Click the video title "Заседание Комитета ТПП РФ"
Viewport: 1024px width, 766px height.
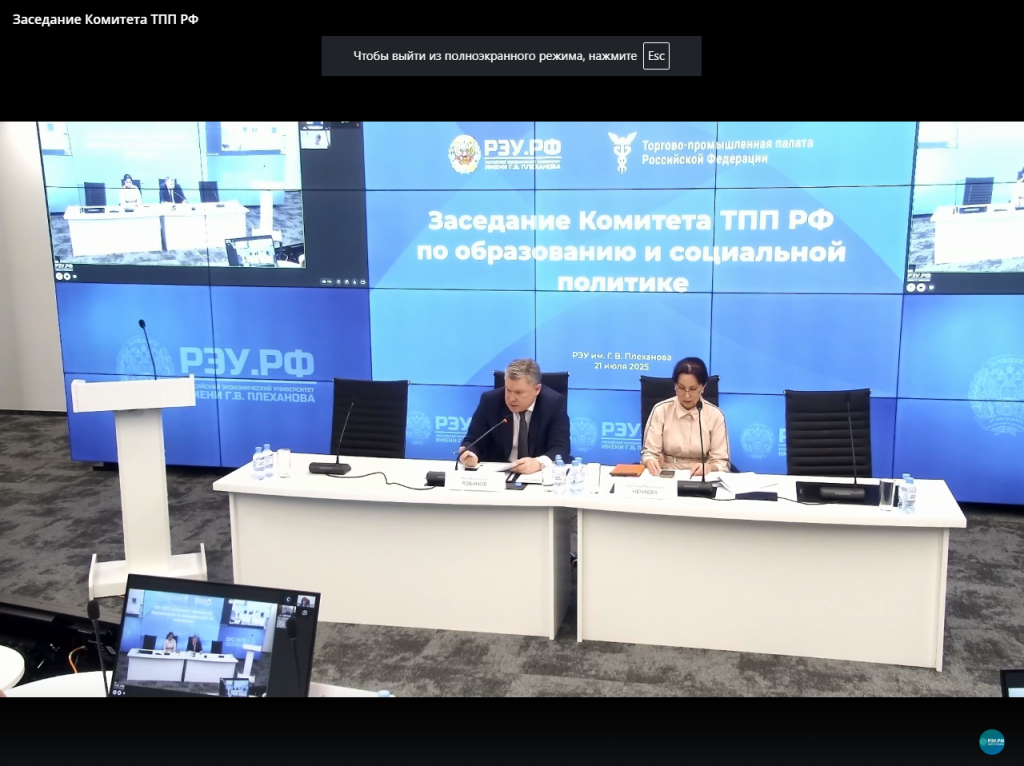[x=105, y=20]
